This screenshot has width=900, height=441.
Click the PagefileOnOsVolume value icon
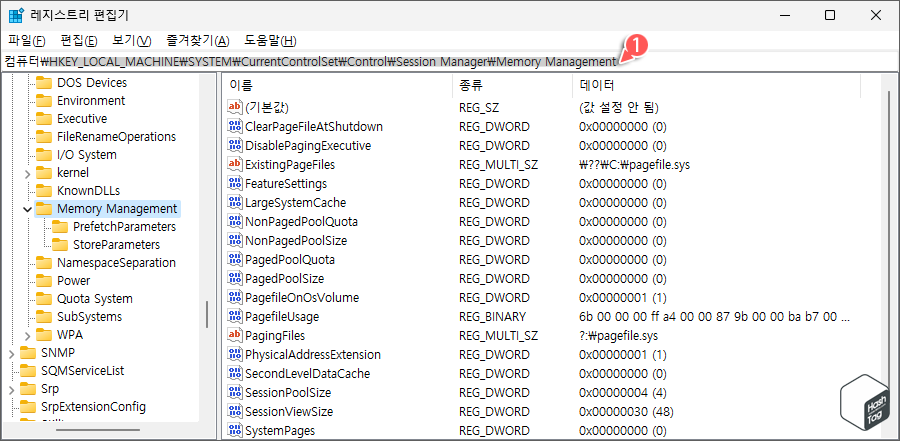click(235, 297)
